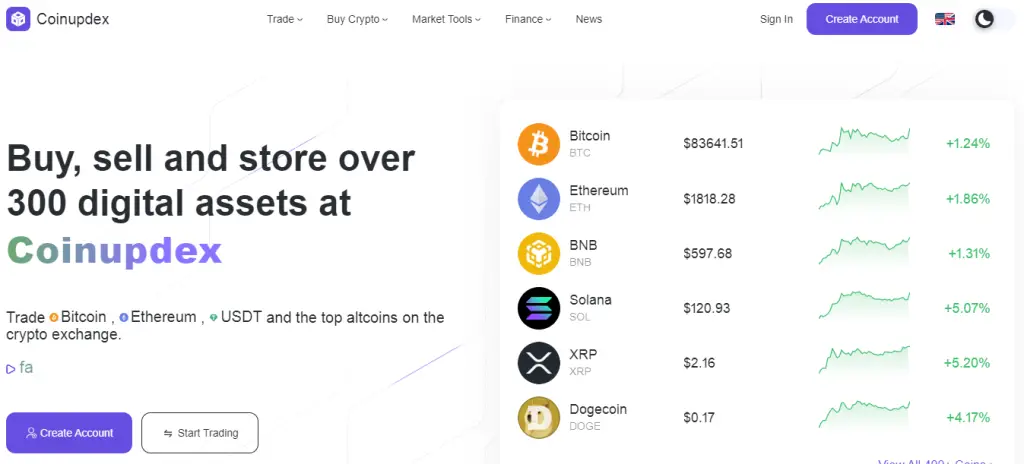
Task: Click the Start Trading button
Action: click(x=200, y=433)
